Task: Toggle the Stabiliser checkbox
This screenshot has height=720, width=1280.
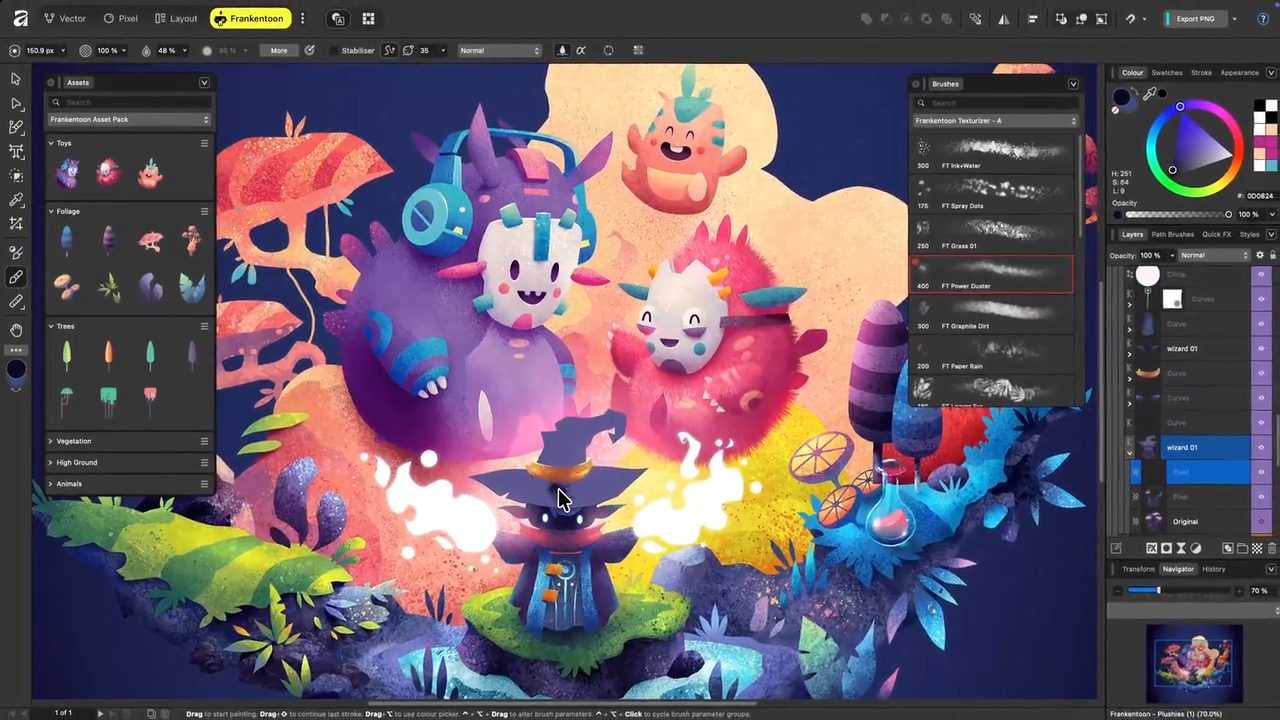Action: tap(333, 50)
